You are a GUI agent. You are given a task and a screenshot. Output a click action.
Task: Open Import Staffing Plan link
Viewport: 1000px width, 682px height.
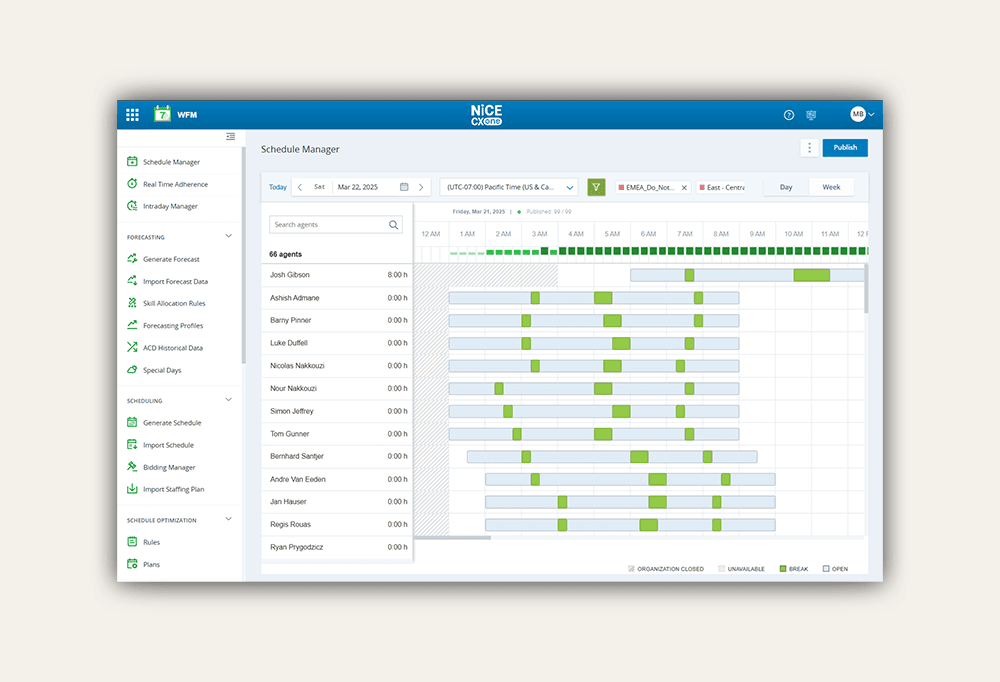pyautogui.click(x=173, y=489)
